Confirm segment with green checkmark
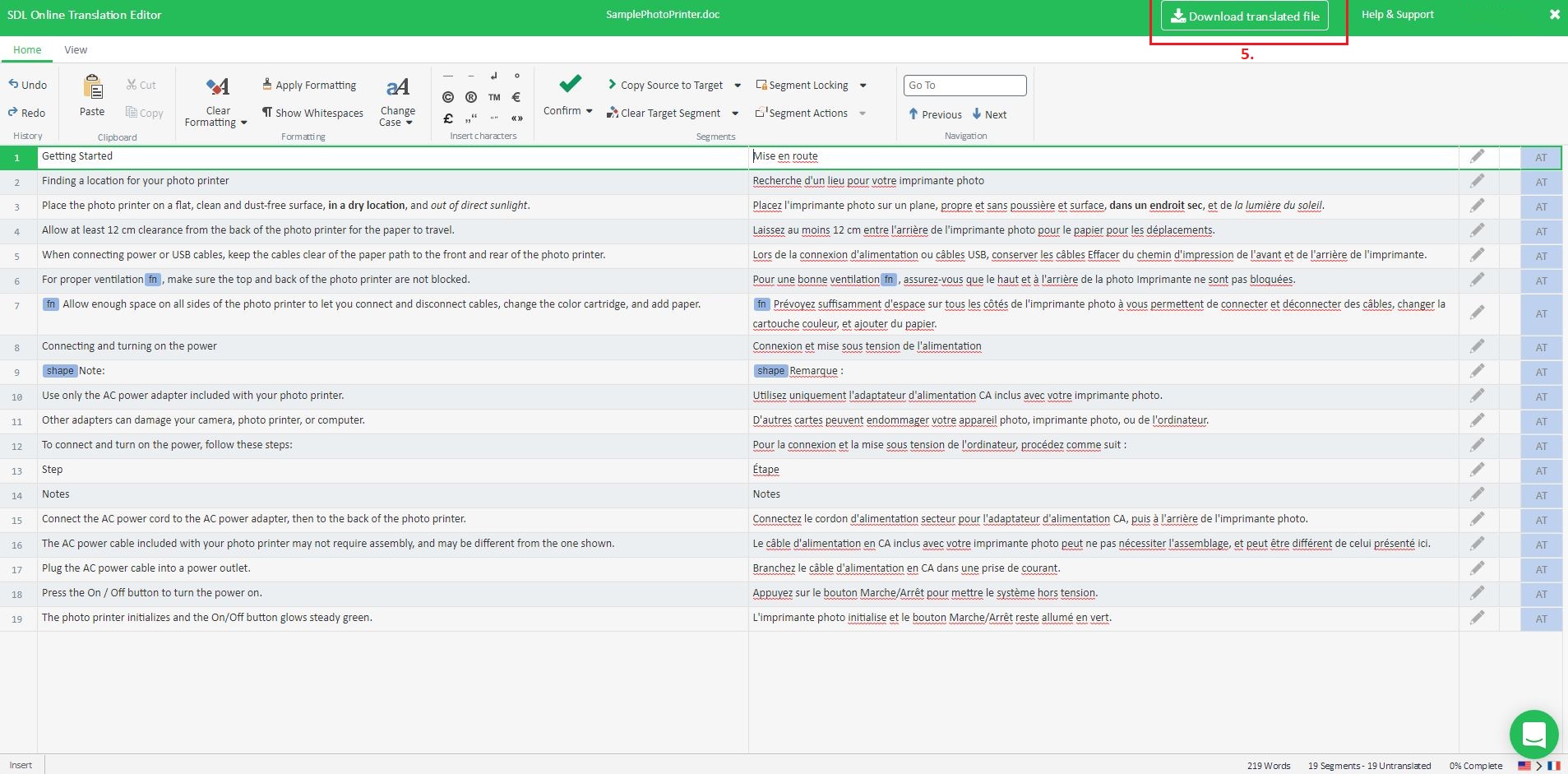The width and height of the screenshot is (1568, 774). click(x=570, y=84)
